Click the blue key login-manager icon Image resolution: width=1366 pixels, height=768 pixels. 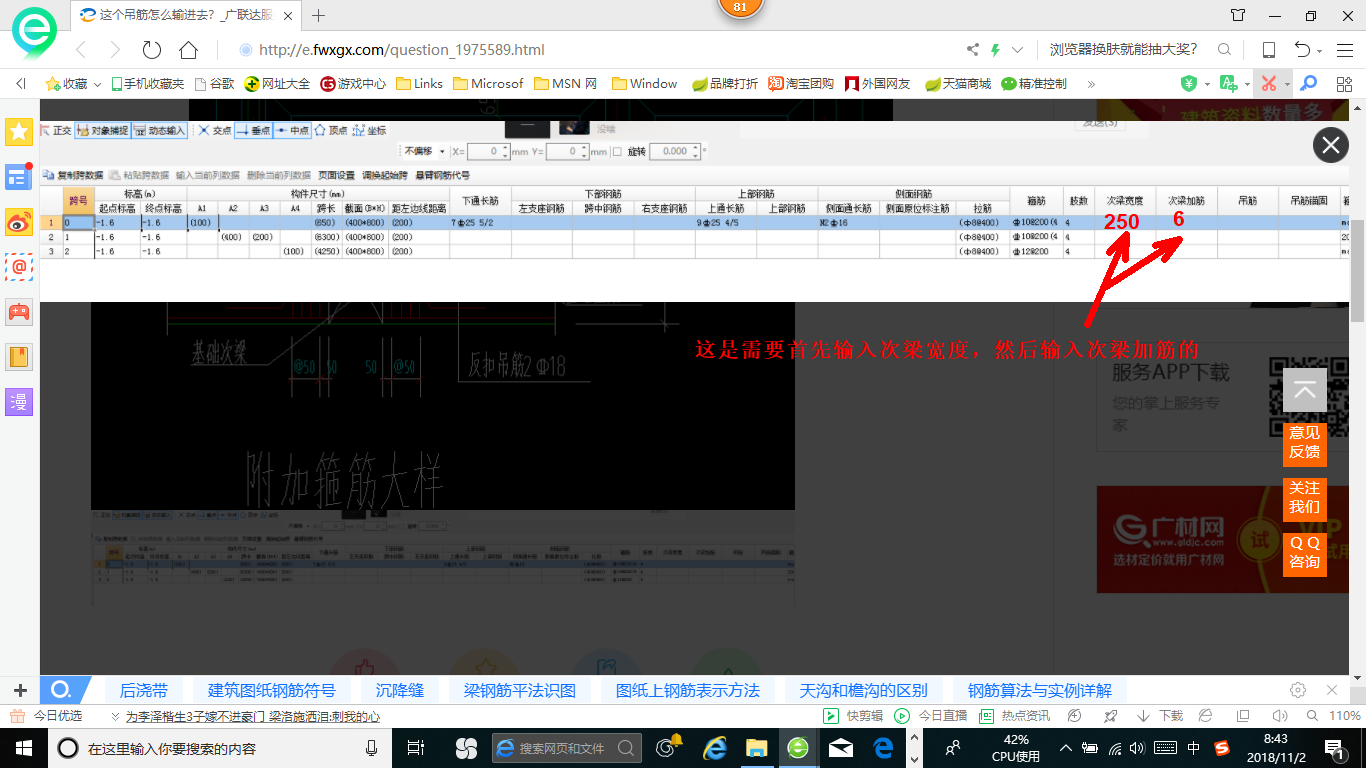(x=1308, y=84)
